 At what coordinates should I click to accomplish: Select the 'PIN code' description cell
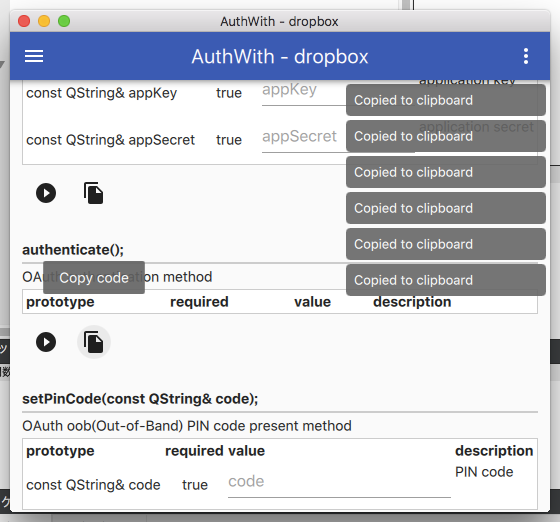[484, 472]
